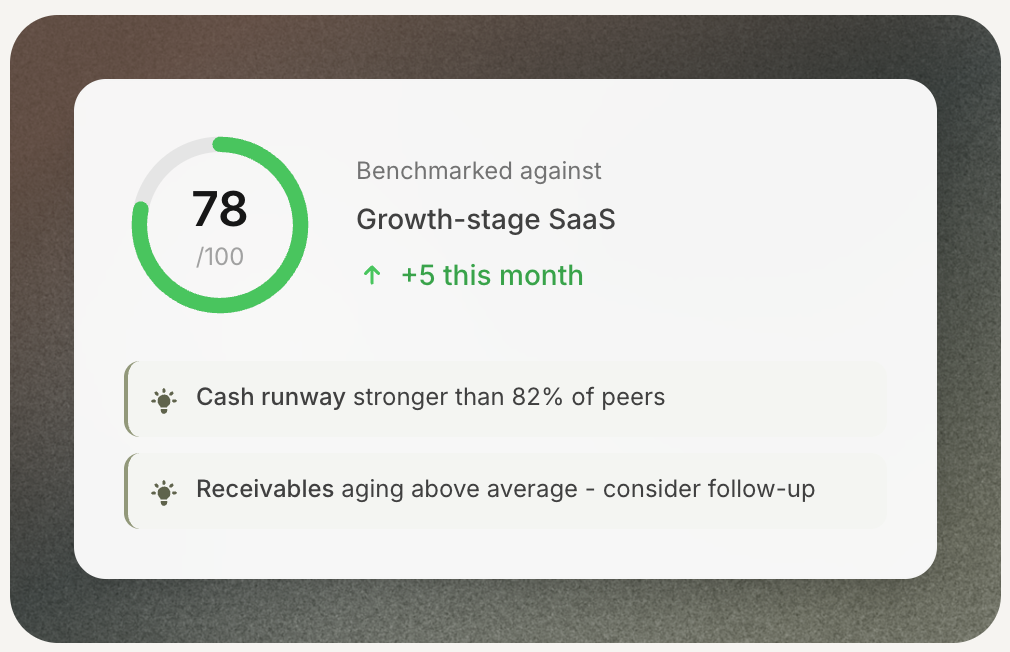Click the 78 score number
The image size is (1010, 652).
pos(221,209)
